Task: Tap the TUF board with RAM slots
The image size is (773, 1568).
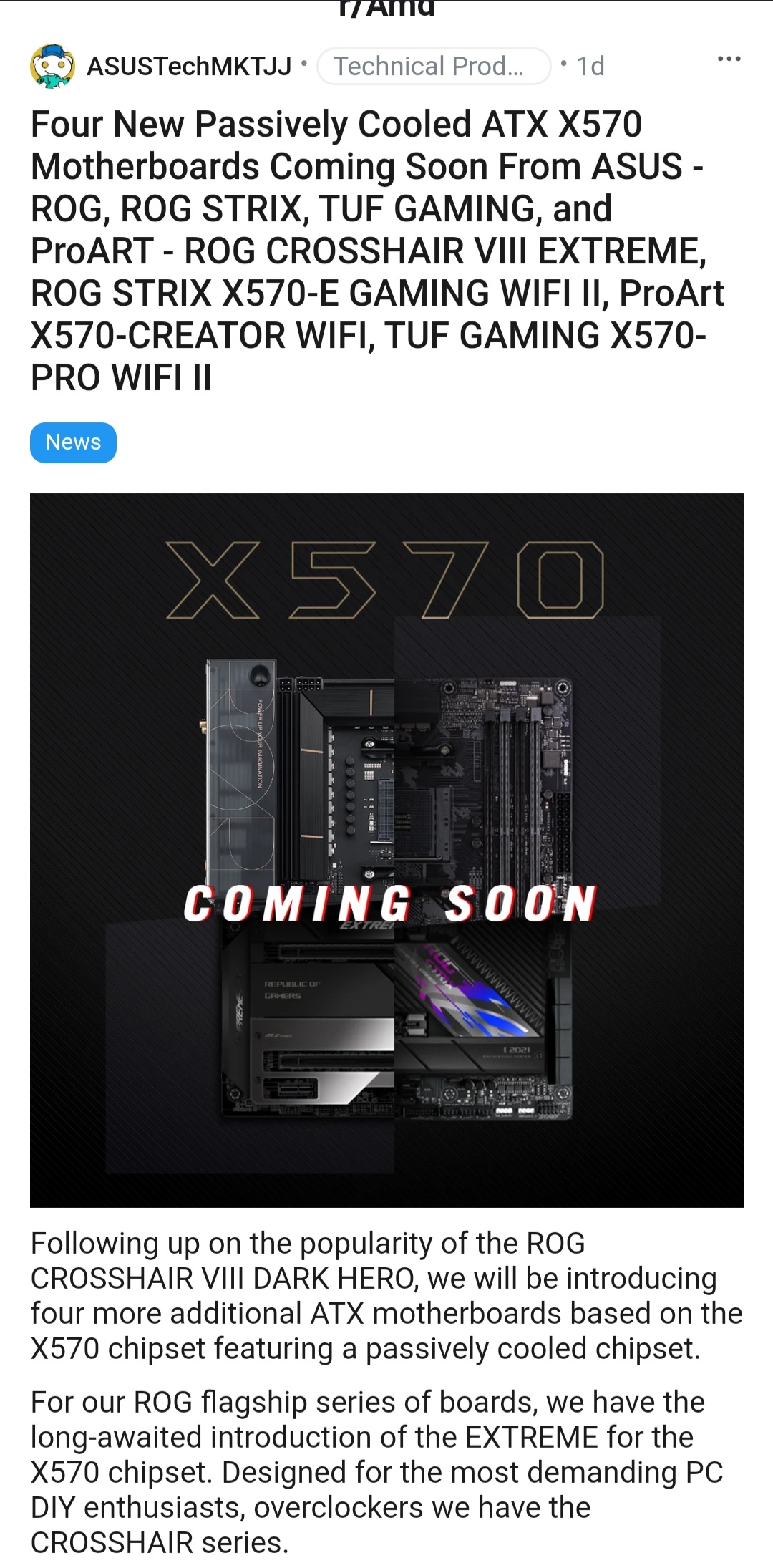Action: coord(483,780)
